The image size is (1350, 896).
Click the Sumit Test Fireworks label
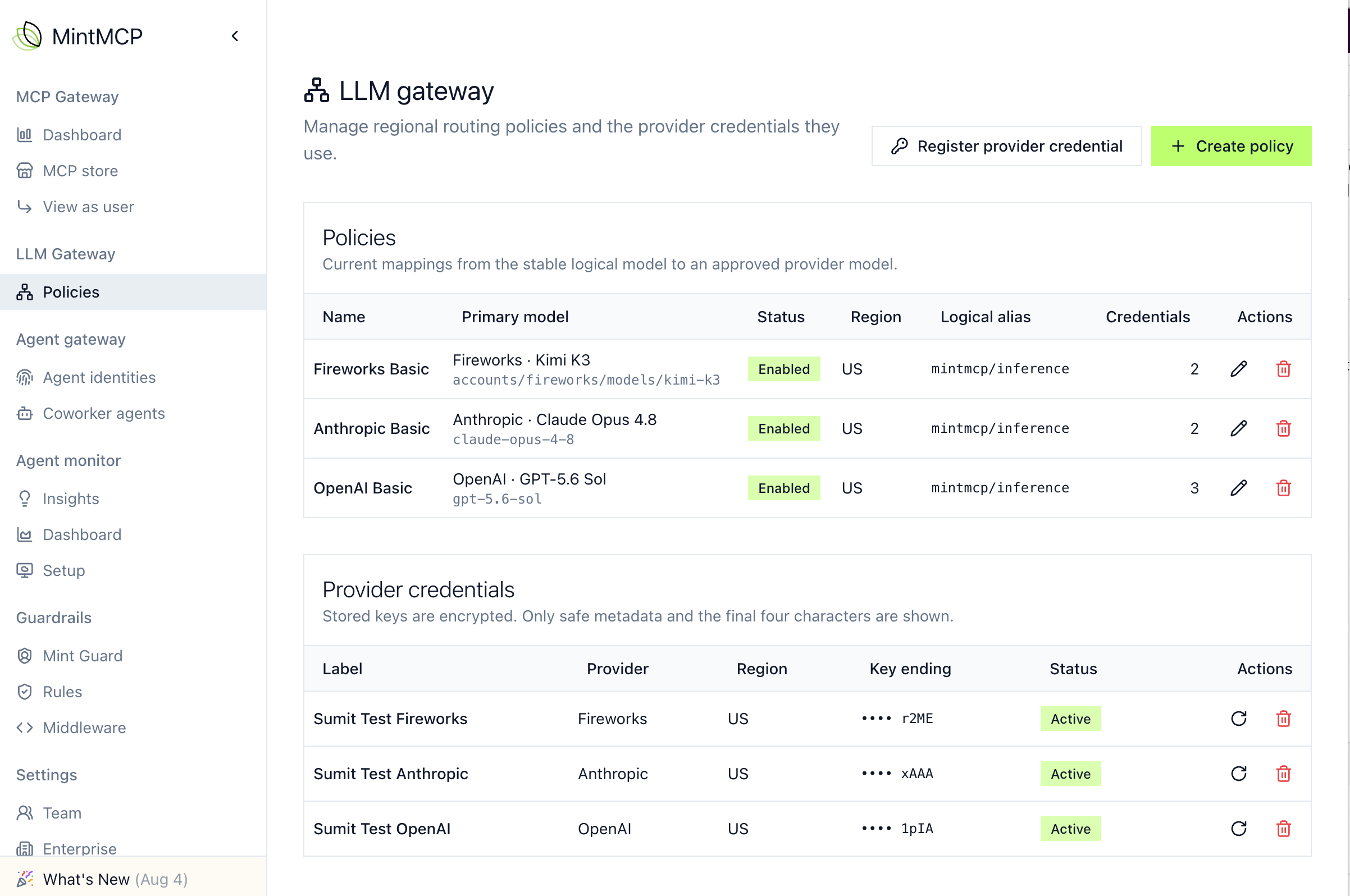click(390, 719)
